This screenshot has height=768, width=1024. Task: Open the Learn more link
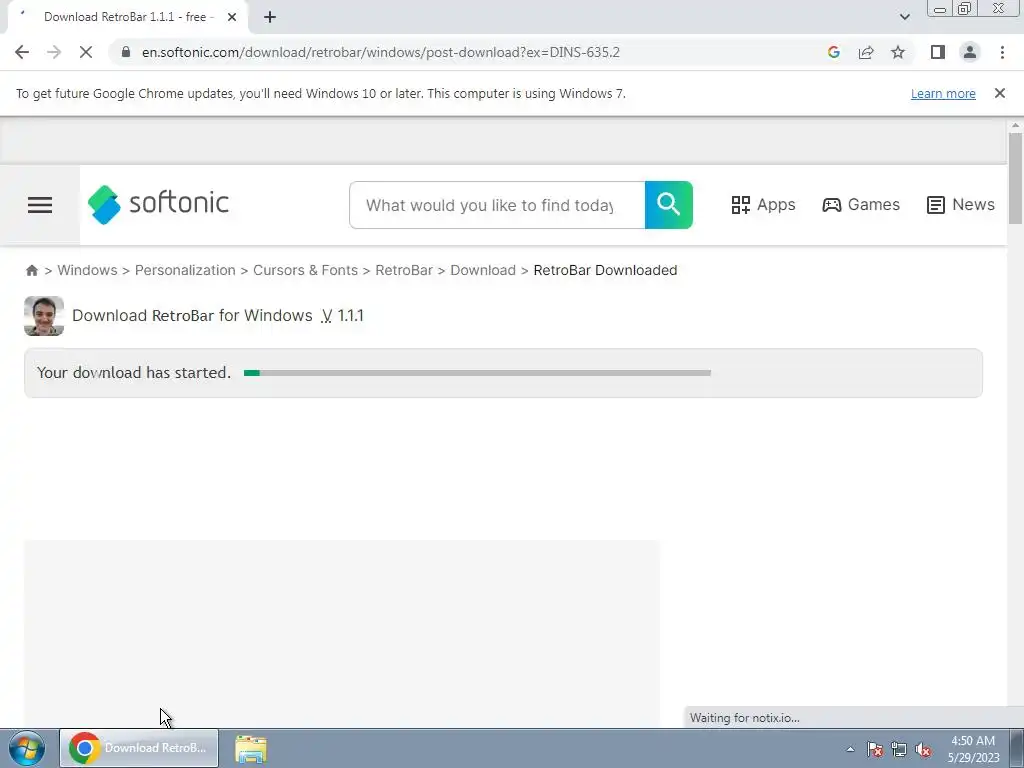coord(943,93)
